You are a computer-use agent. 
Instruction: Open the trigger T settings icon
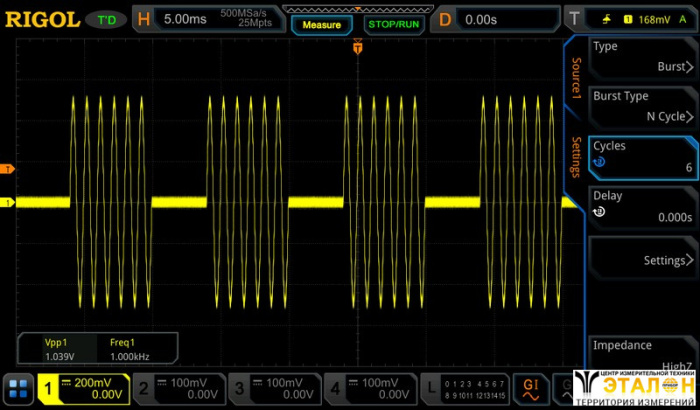click(574, 18)
